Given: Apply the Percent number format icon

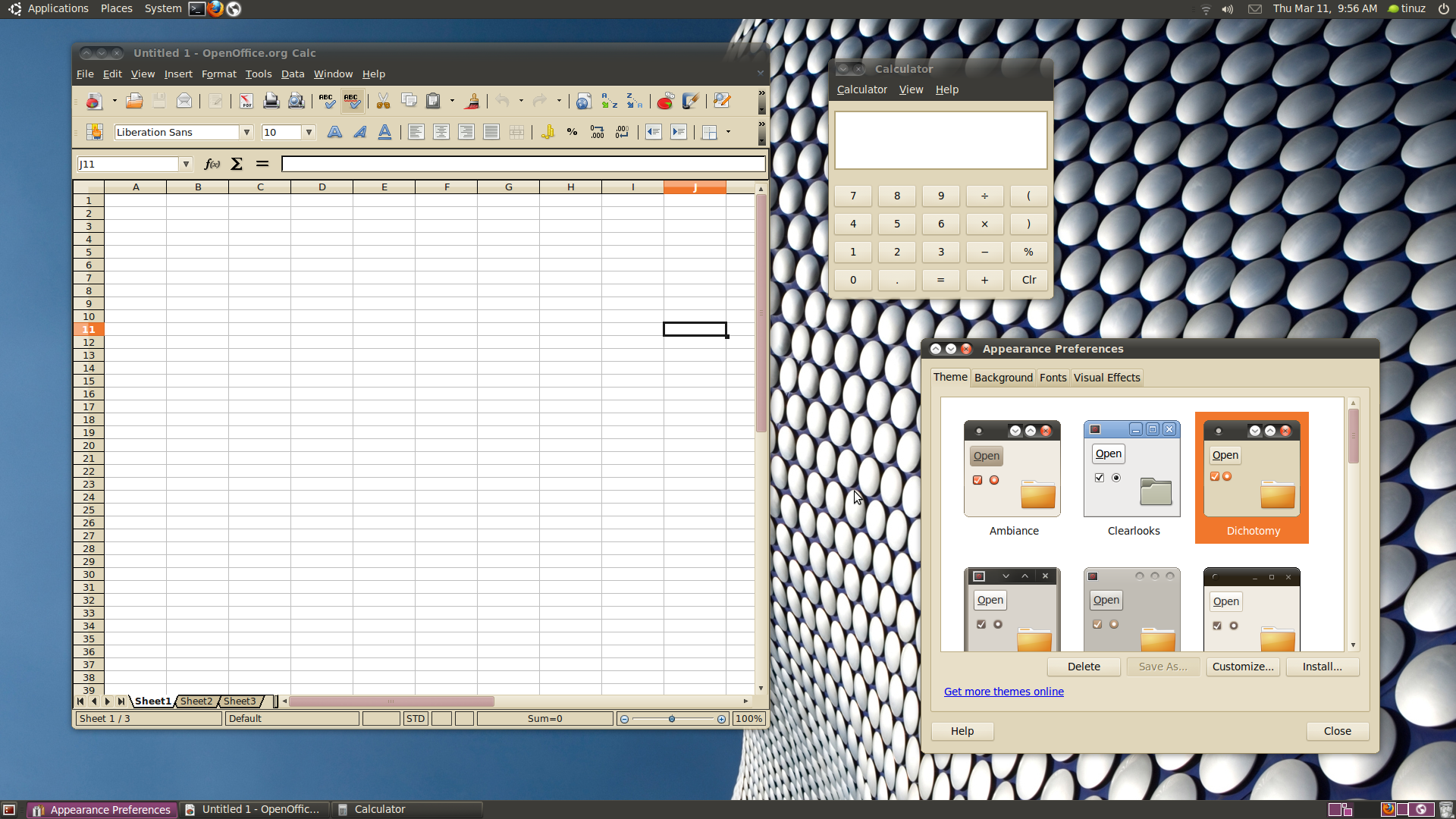Looking at the screenshot, I should point(573,132).
